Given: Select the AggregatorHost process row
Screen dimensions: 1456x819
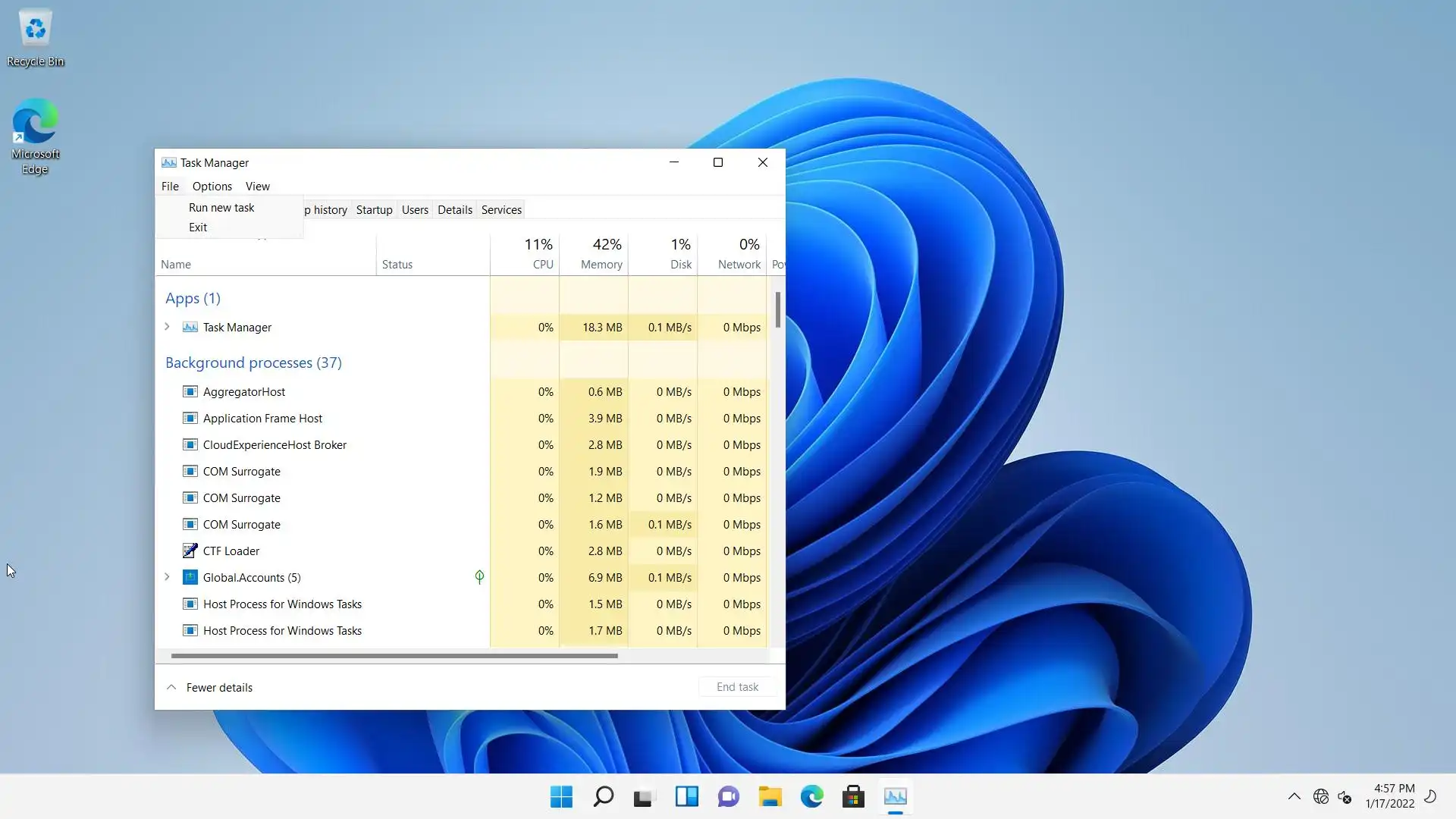Looking at the screenshot, I should [x=244, y=392].
